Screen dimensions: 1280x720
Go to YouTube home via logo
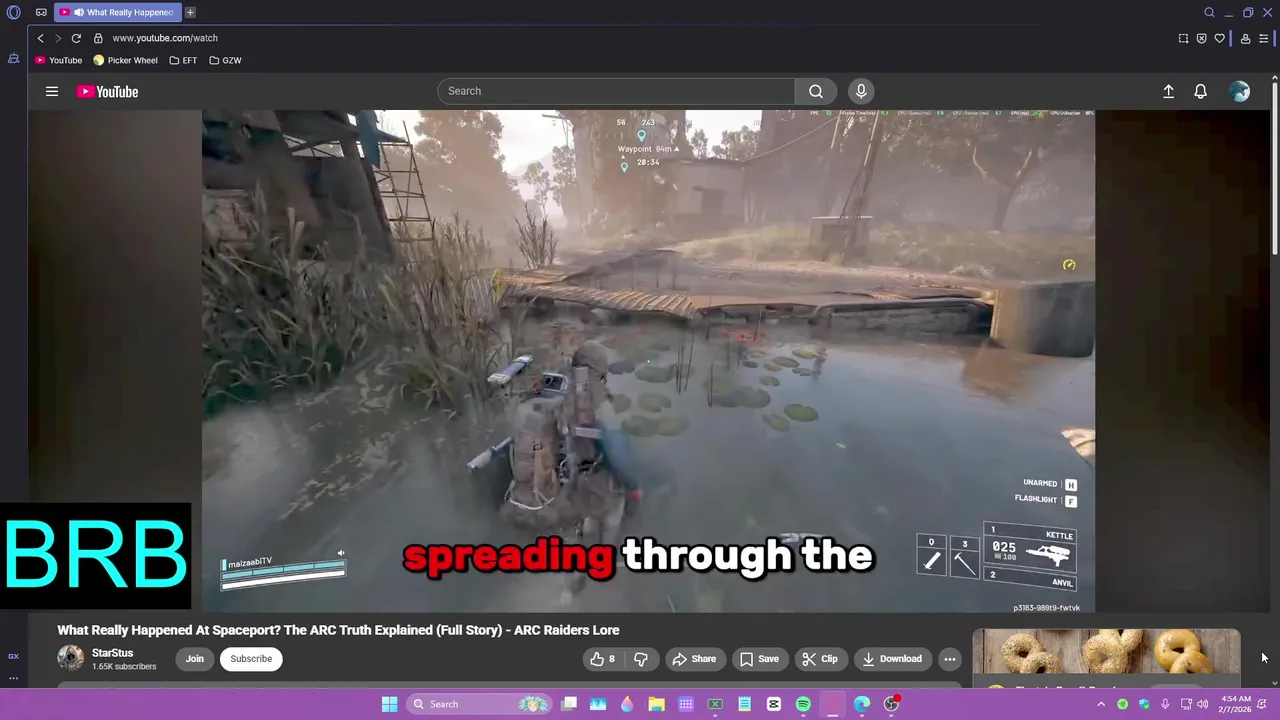107,92
